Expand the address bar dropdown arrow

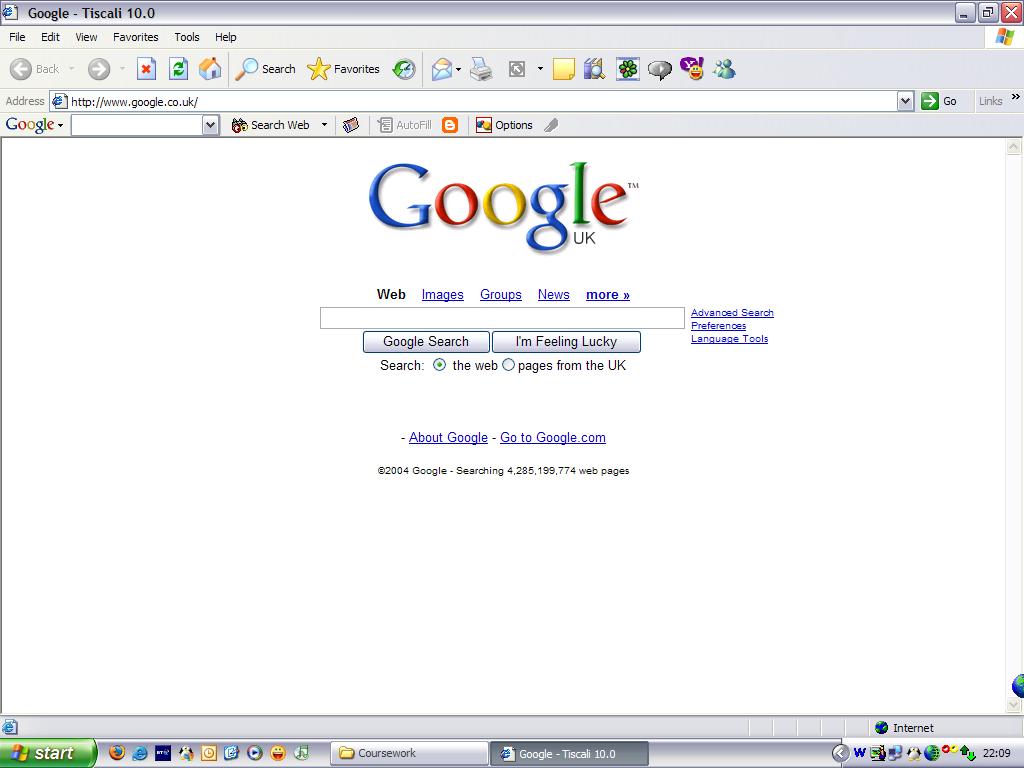(x=905, y=101)
